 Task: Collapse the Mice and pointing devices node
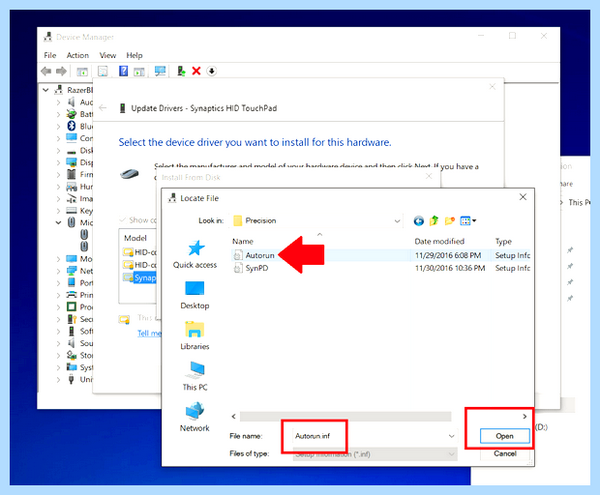coord(58,223)
